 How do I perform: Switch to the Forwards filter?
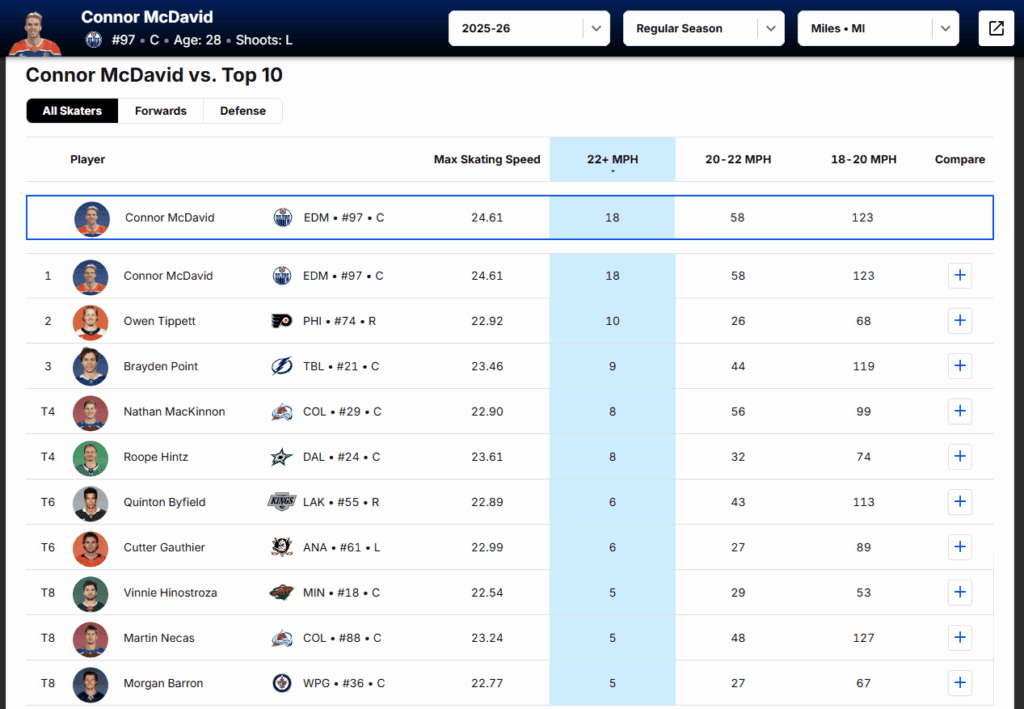click(160, 111)
